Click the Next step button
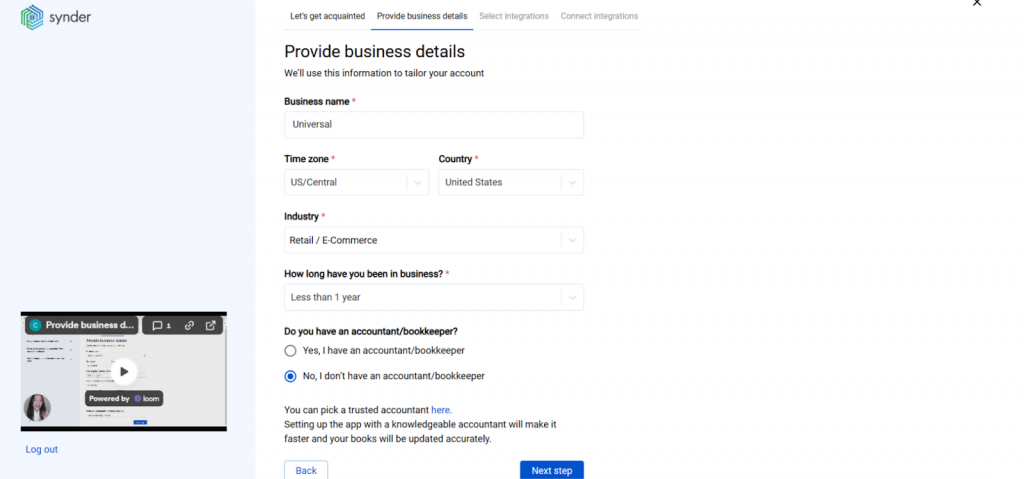The width and height of the screenshot is (1024, 479). (x=551, y=470)
